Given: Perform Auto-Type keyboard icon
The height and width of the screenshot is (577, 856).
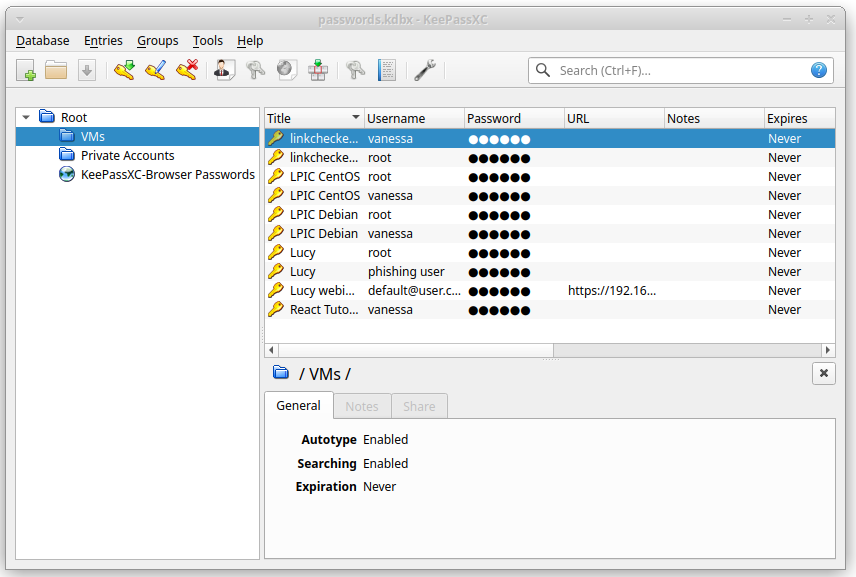Looking at the screenshot, I should [318, 70].
